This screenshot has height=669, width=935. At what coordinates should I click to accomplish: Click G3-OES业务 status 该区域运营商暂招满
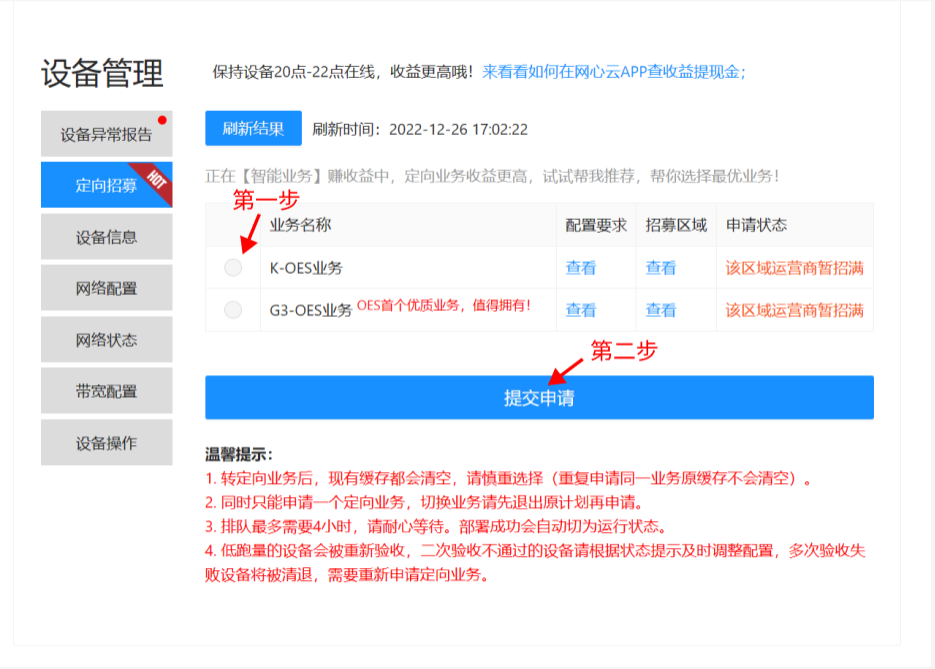tap(794, 310)
